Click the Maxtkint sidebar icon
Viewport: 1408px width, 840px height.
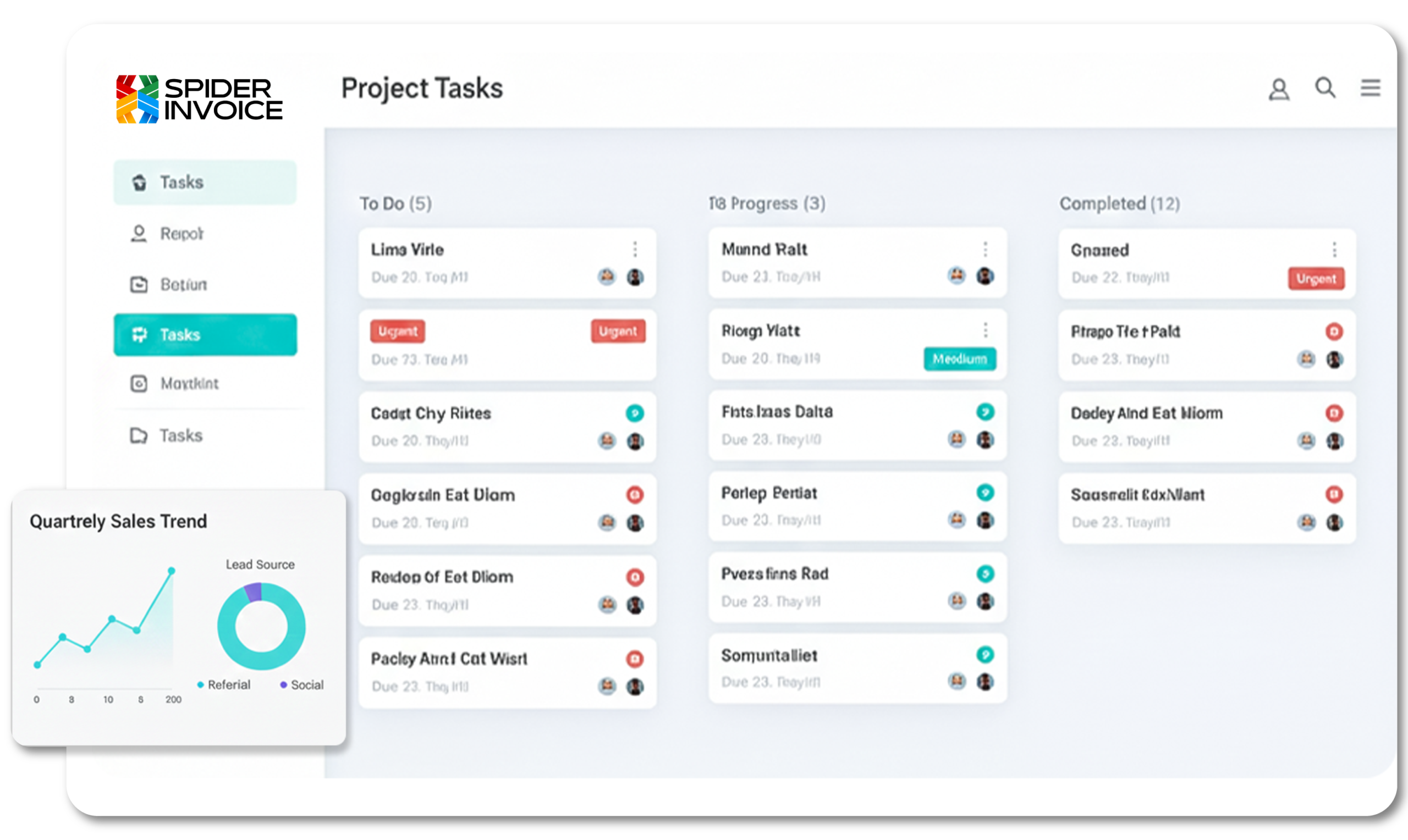pos(139,384)
